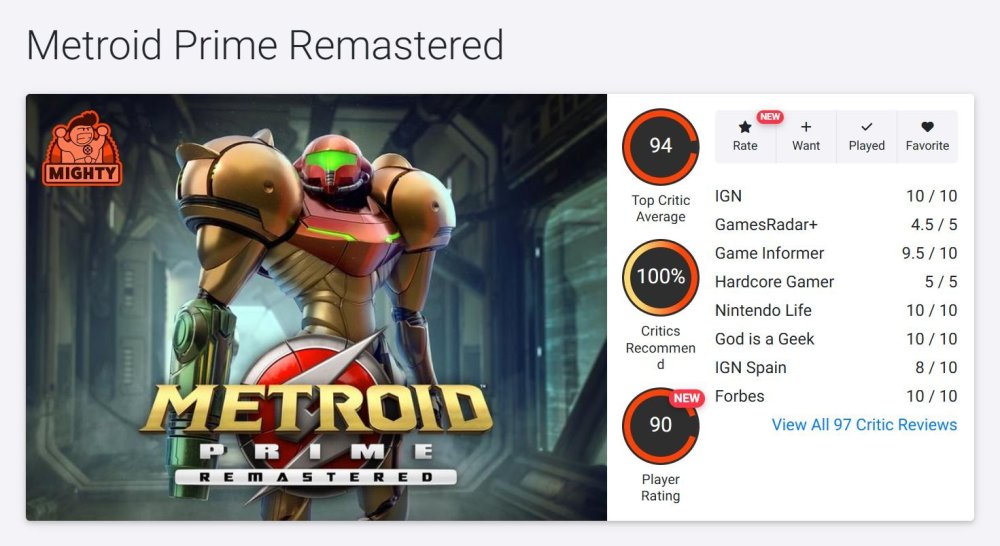Click the NEW badge on Player Rating
The width and height of the screenshot is (1000, 546).
(x=686, y=398)
